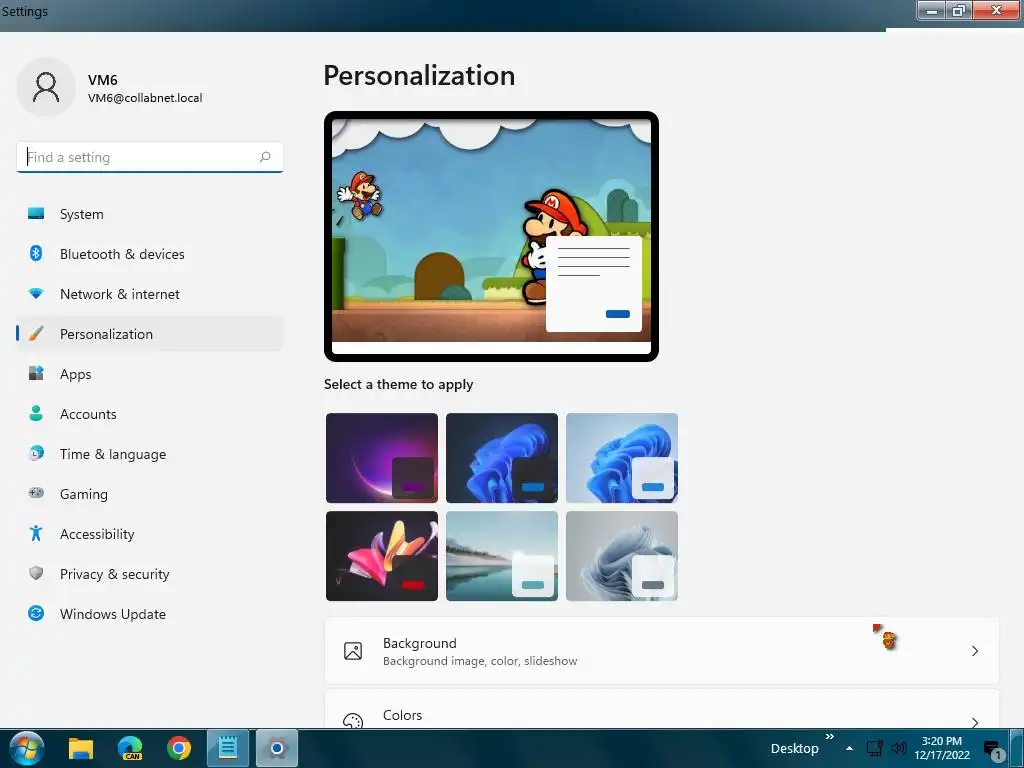
Task: Click the Accounts person icon
Action: pos(36,413)
